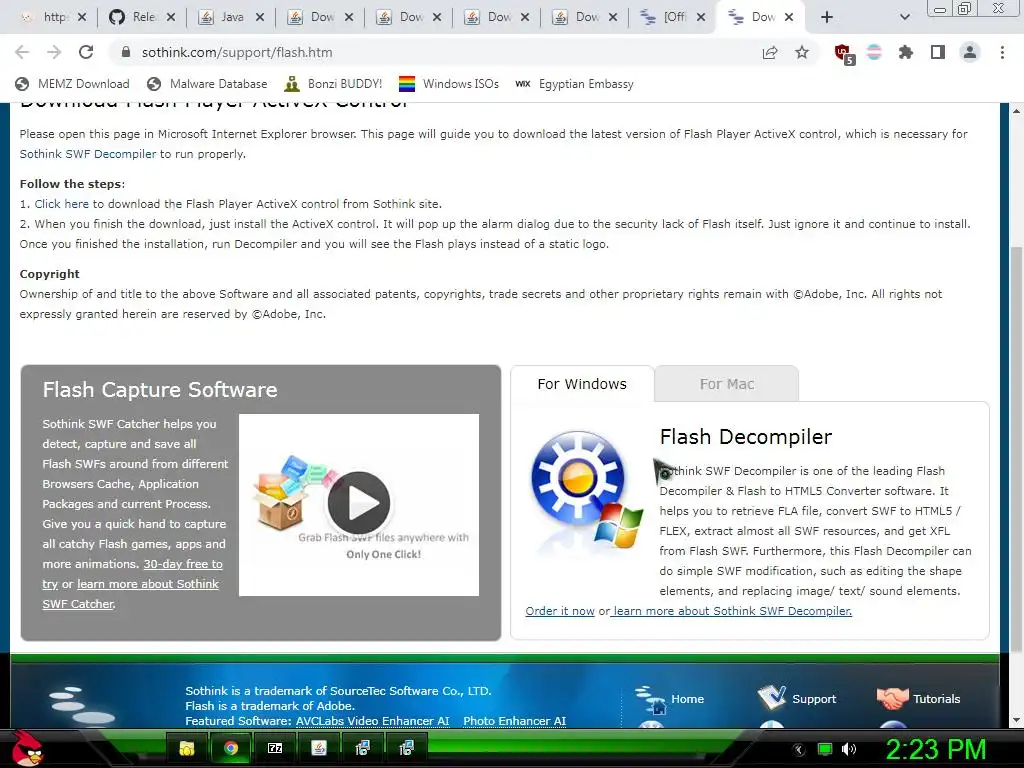
Task: Click the Sothink footer logo
Action: 83,705
